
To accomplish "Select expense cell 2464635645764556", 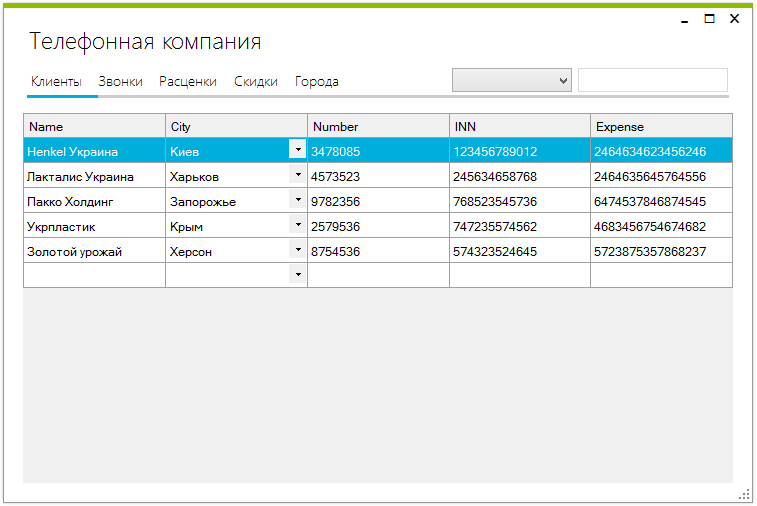I will [661, 176].
